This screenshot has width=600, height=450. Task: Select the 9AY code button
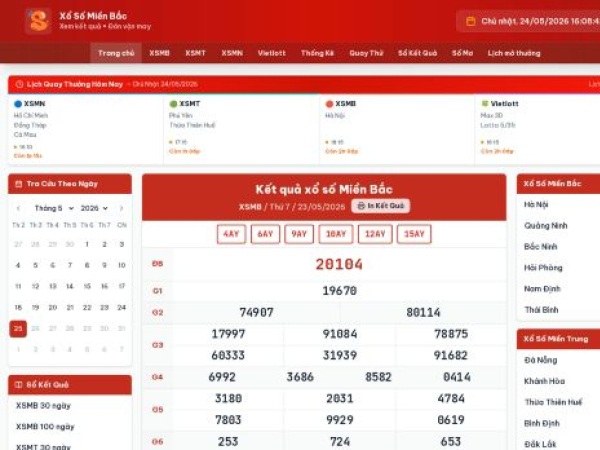click(x=299, y=234)
